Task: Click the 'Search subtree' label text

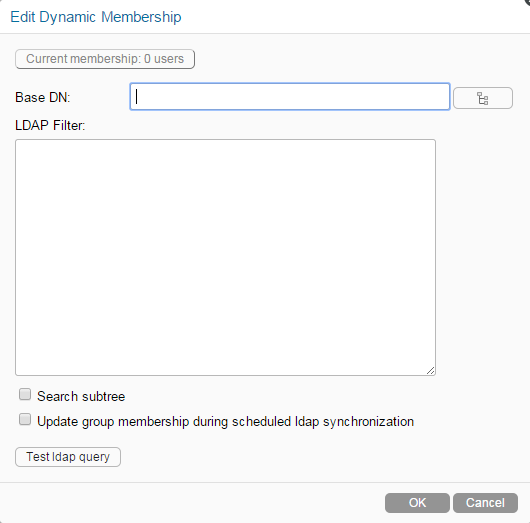Action: tap(81, 396)
